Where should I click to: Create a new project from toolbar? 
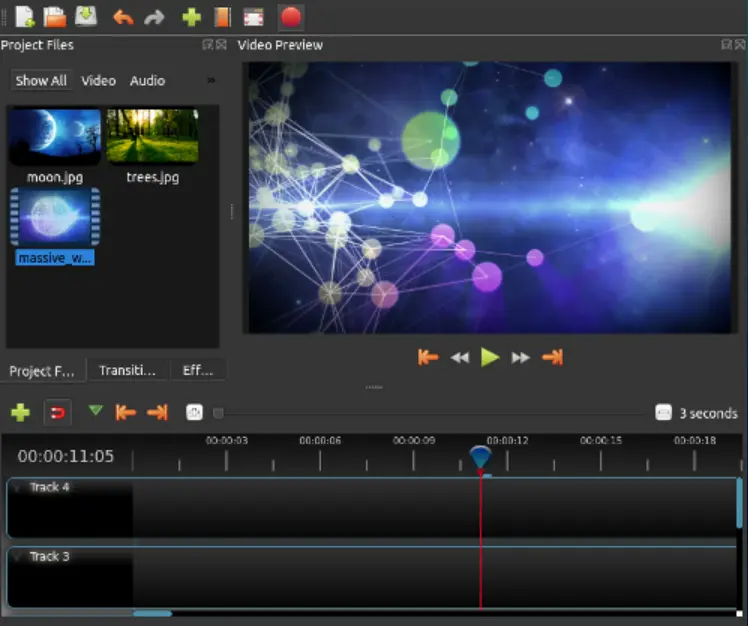point(25,17)
